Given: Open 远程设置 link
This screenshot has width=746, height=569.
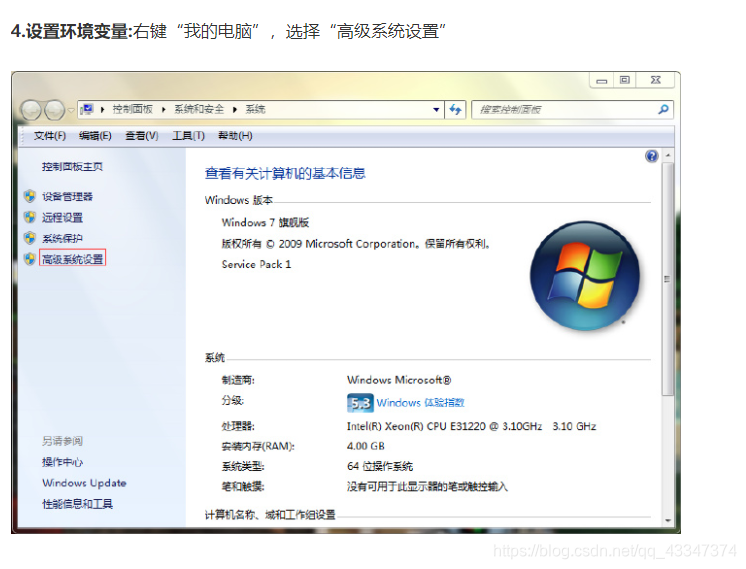Looking at the screenshot, I should [62, 217].
